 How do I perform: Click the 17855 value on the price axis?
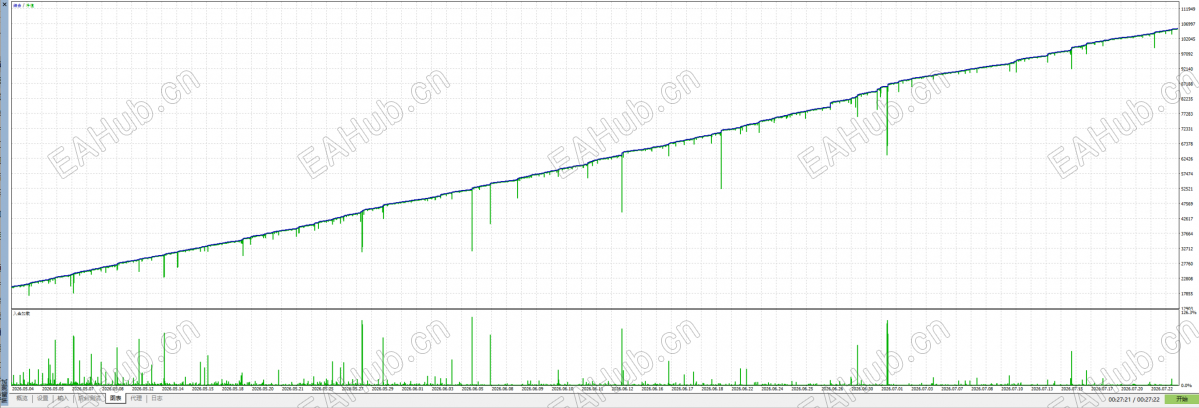coord(1187,293)
